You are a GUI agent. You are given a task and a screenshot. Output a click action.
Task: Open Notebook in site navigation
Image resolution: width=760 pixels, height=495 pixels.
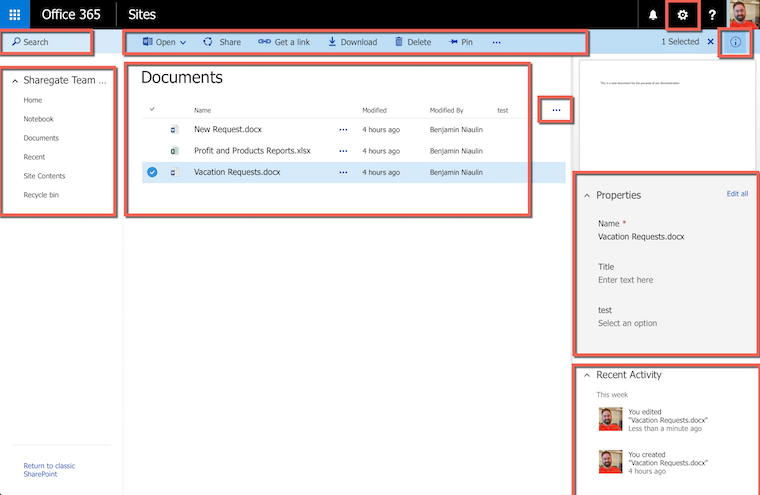[38, 119]
